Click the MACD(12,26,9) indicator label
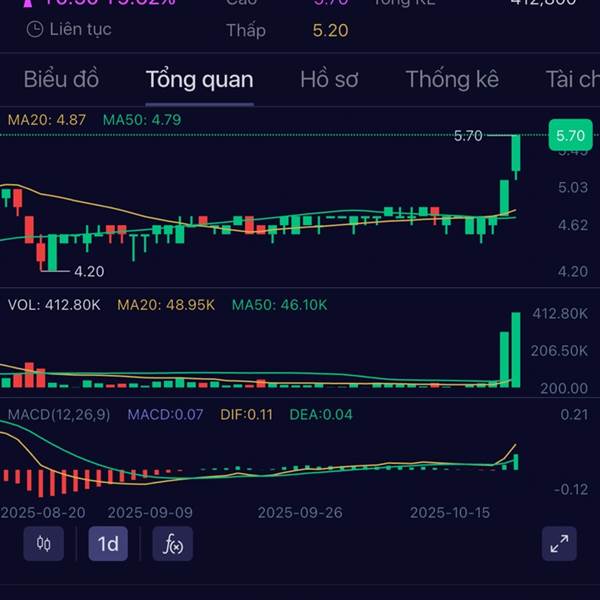The width and height of the screenshot is (600, 600). pos(59,415)
